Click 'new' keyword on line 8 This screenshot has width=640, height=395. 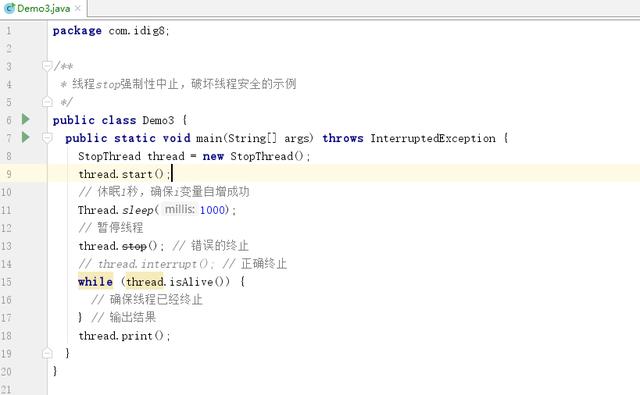tap(213, 156)
